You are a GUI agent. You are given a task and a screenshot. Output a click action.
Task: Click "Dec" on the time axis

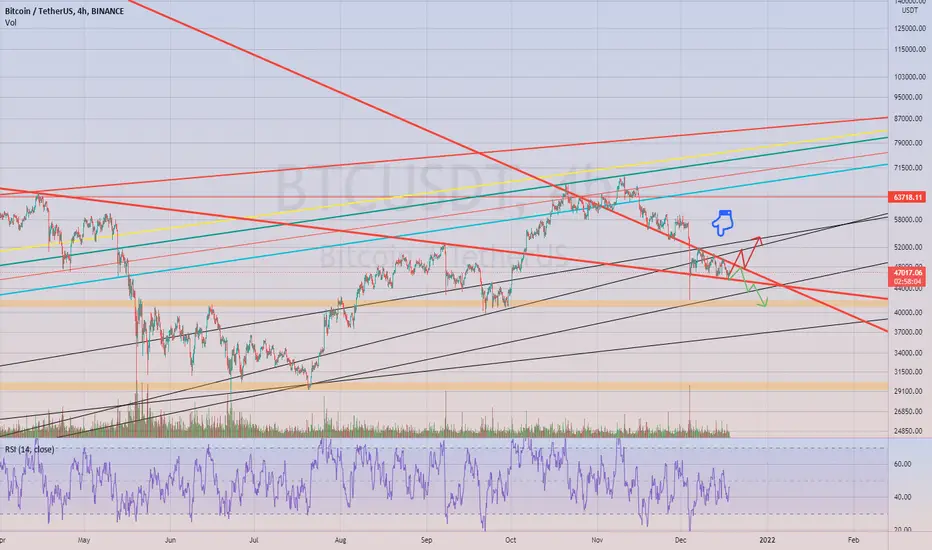(x=681, y=540)
